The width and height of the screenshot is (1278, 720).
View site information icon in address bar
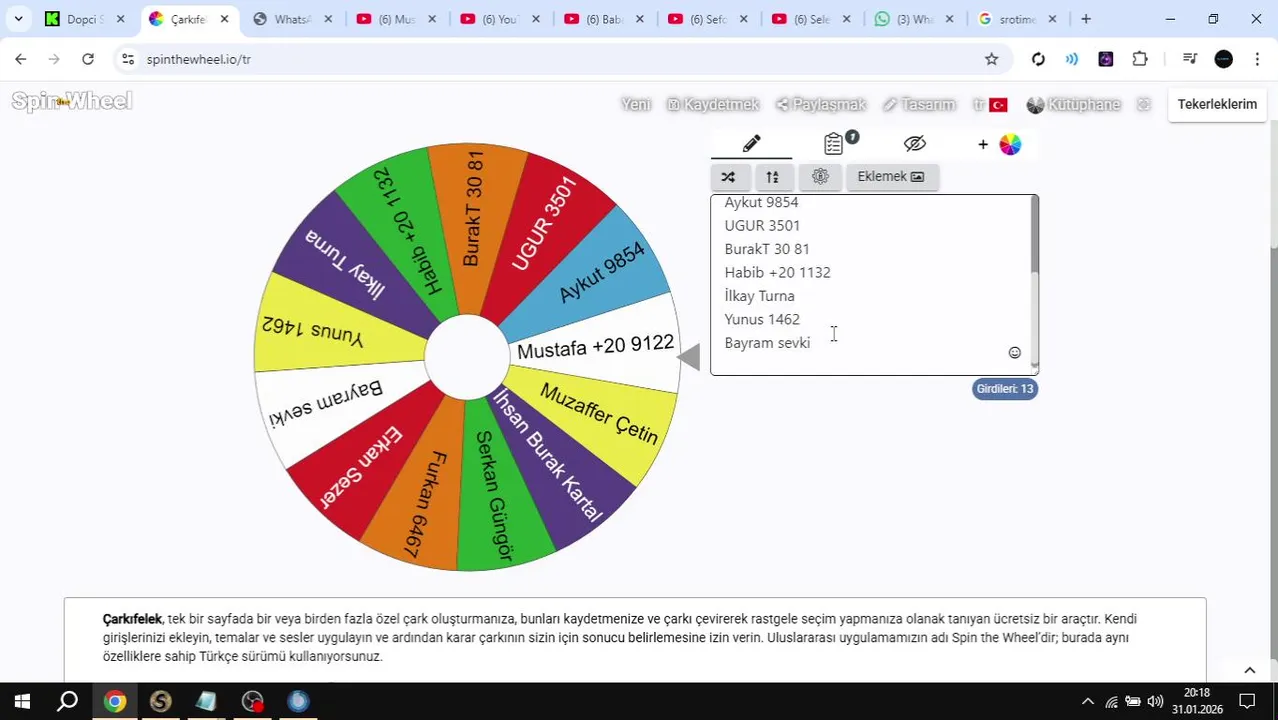coord(128,59)
